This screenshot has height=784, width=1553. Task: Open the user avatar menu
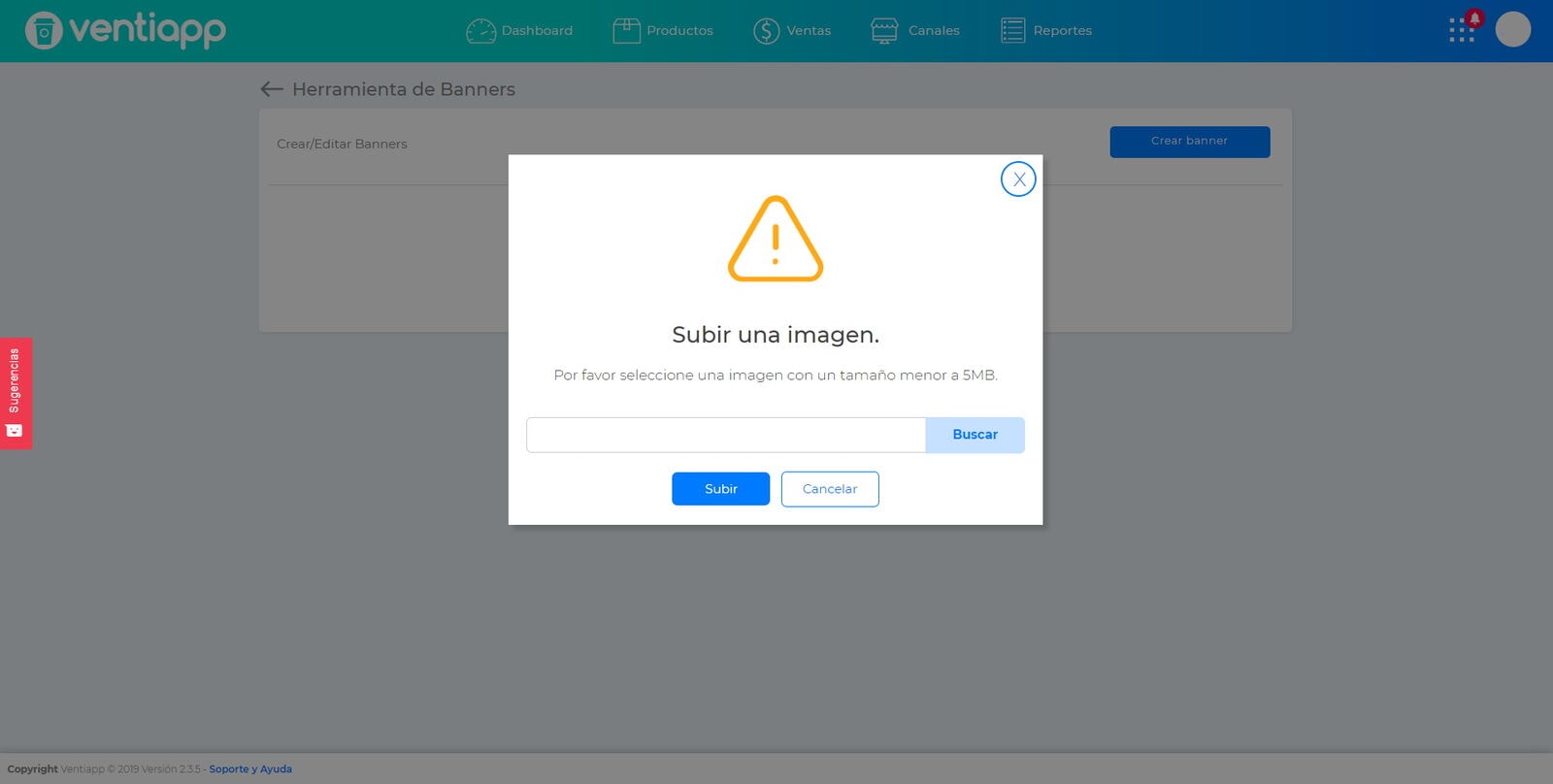pyautogui.click(x=1512, y=29)
